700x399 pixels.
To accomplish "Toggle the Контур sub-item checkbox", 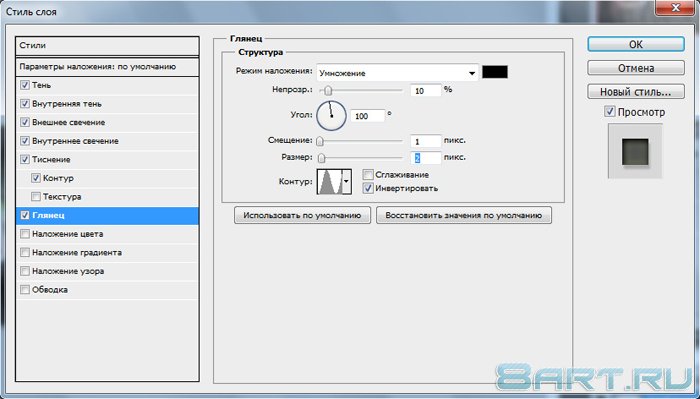I will 36,178.
